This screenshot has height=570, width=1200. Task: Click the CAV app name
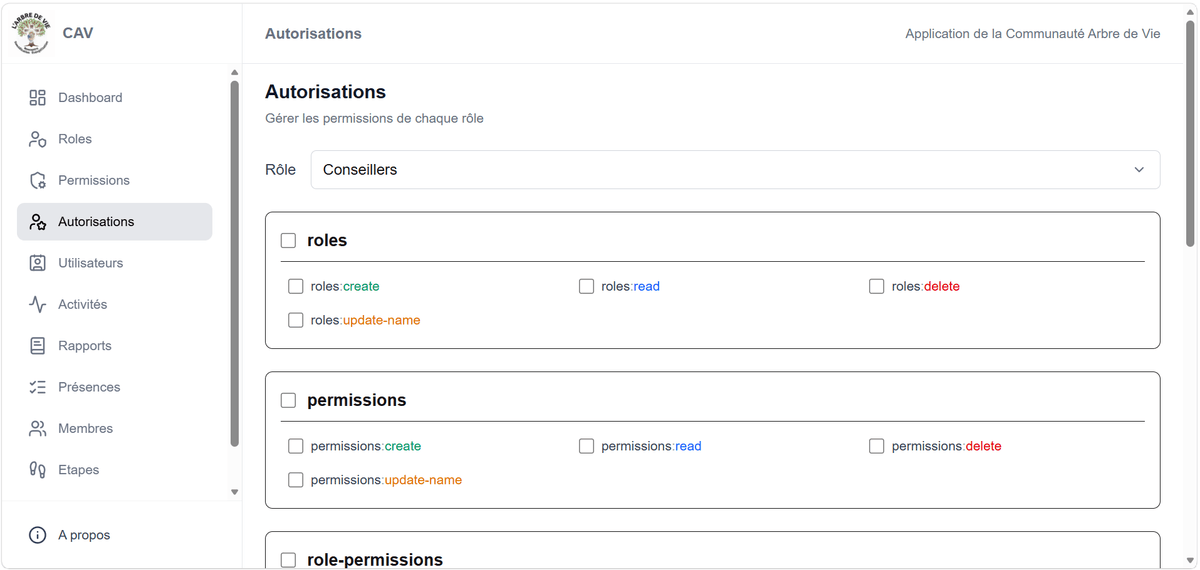pos(78,33)
